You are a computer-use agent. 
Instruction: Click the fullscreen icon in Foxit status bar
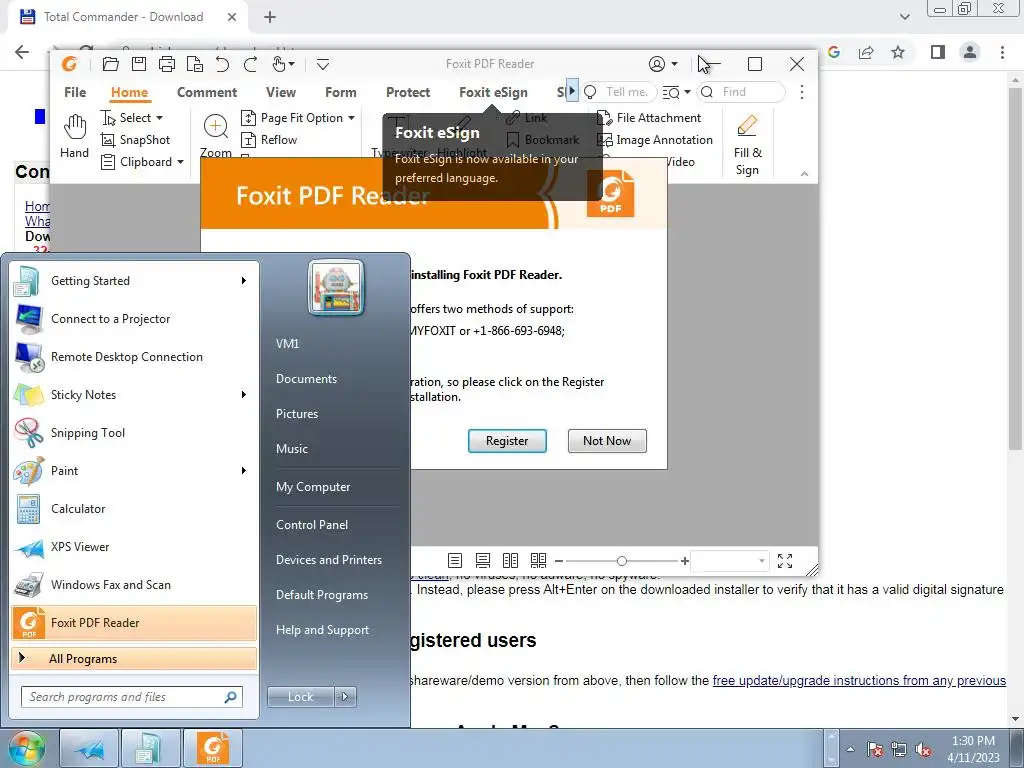pos(785,560)
